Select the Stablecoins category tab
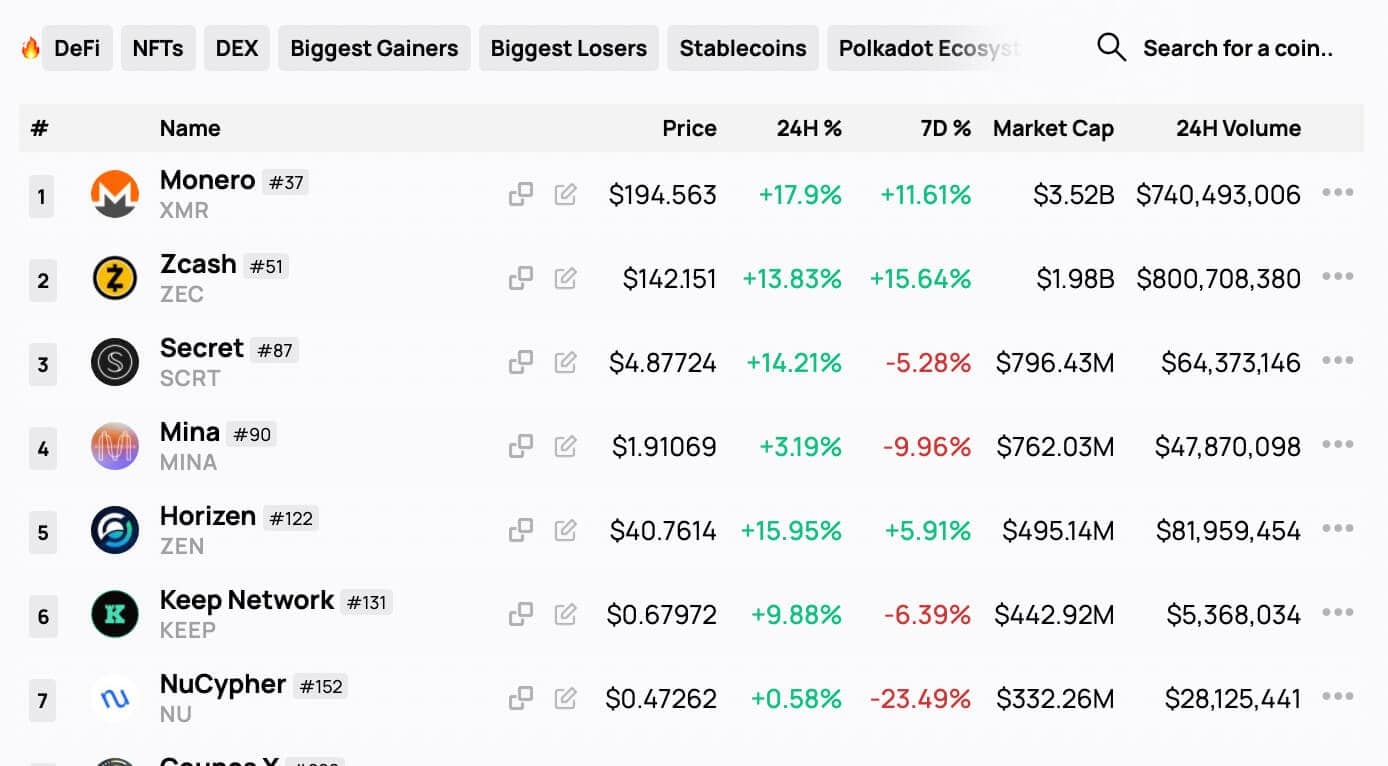This screenshot has height=766, width=1388. [743, 48]
